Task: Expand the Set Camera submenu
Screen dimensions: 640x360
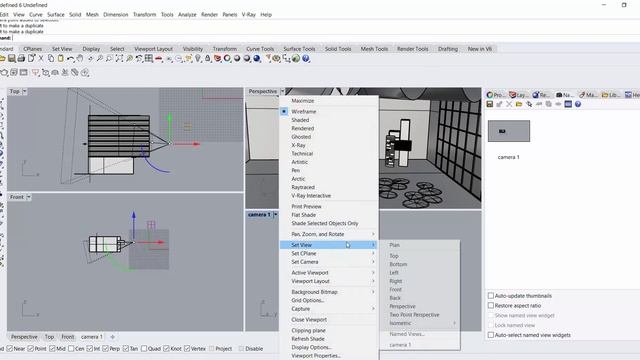Action: [328, 262]
